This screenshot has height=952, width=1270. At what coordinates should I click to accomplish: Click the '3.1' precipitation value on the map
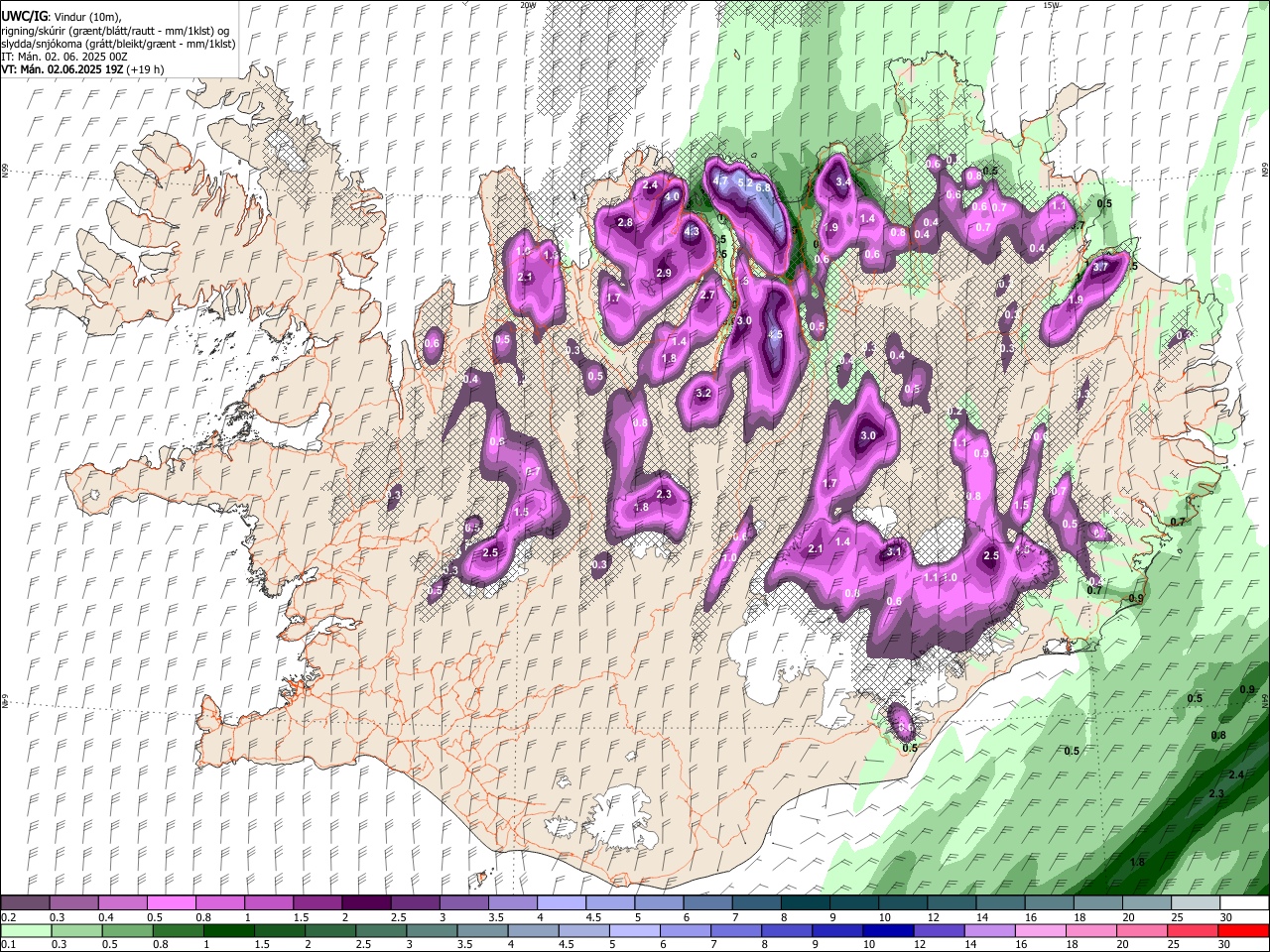tap(894, 552)
